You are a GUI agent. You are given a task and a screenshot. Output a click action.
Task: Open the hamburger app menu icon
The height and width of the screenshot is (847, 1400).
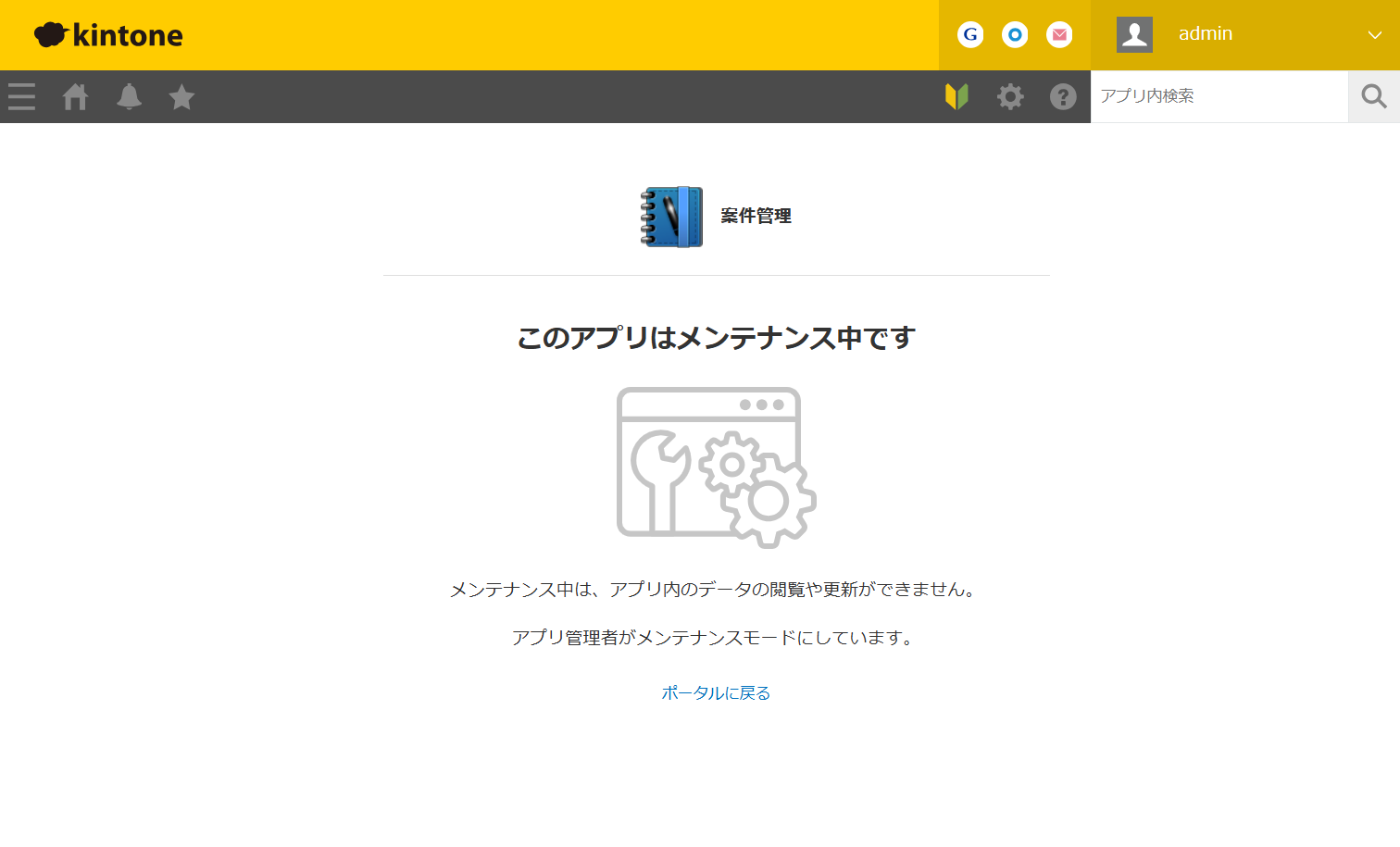(x=21, y=96)
